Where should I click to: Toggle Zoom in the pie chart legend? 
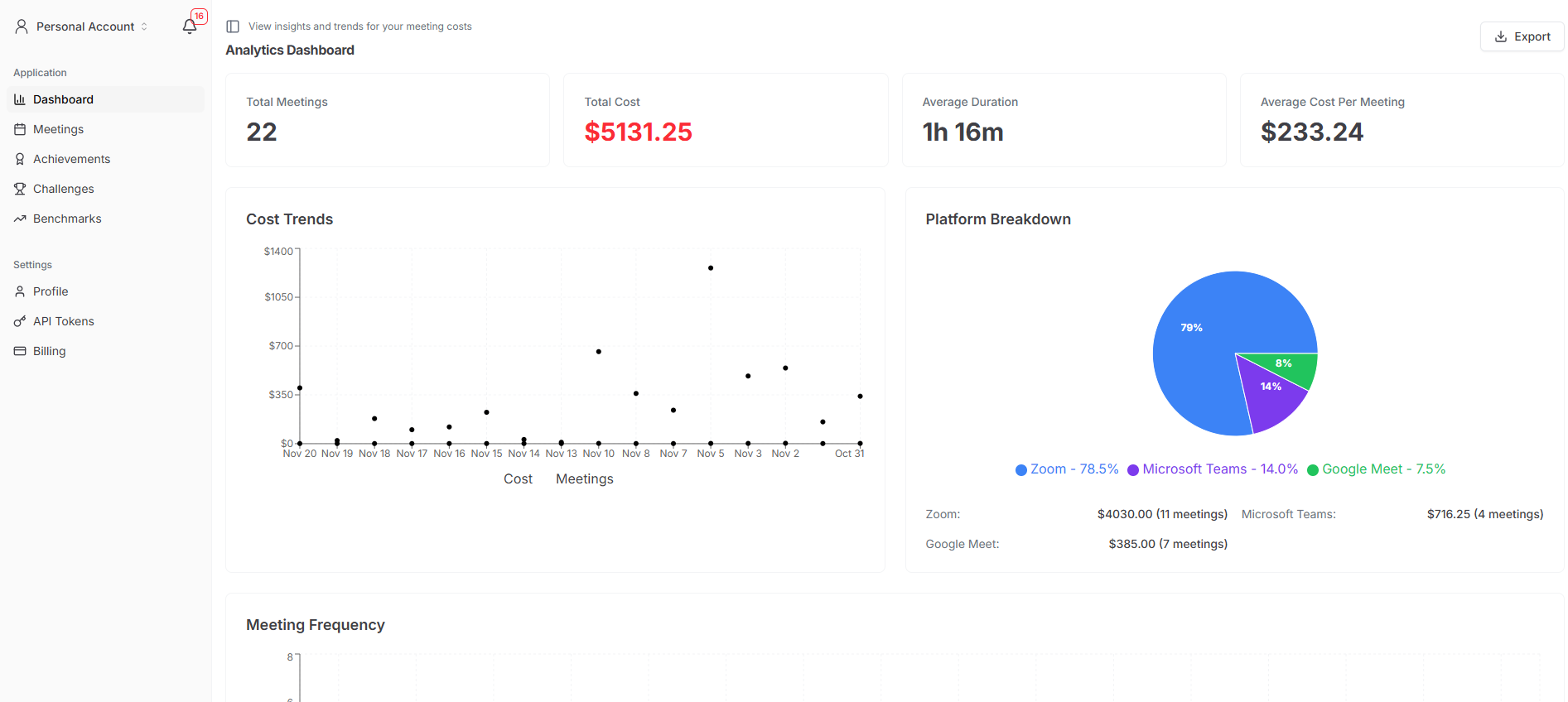click(x=1067, y=469)
